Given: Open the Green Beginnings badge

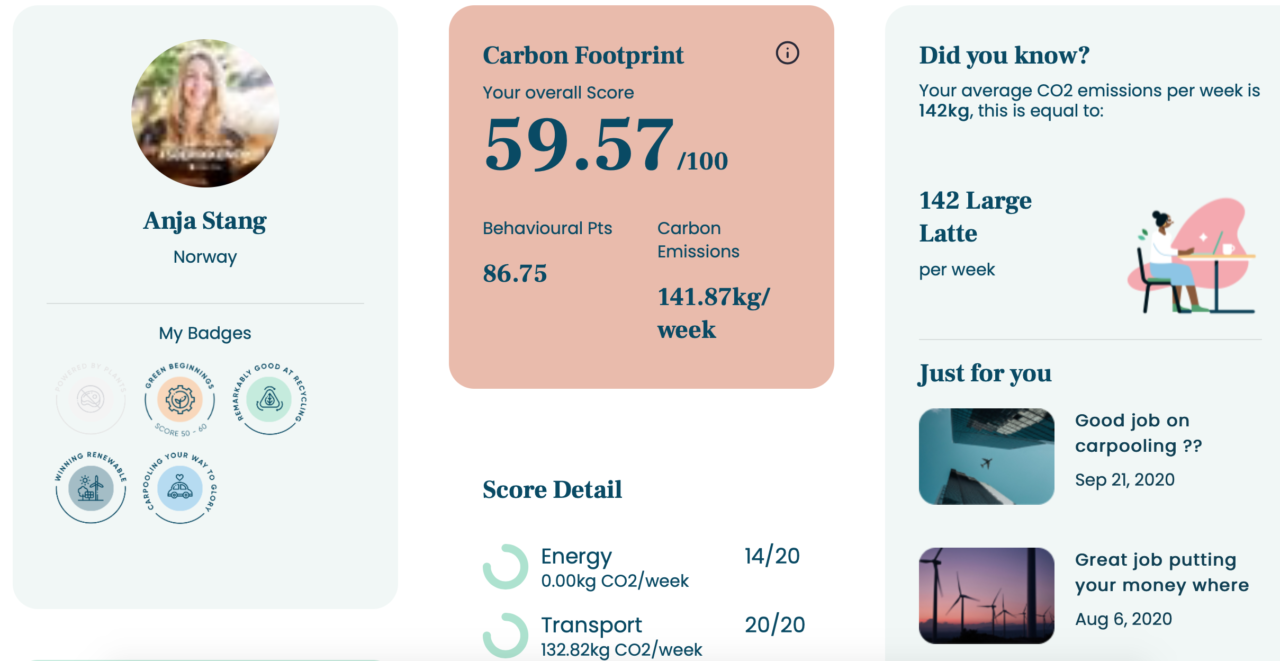Looking at the screenshot, I should [180, 401].
